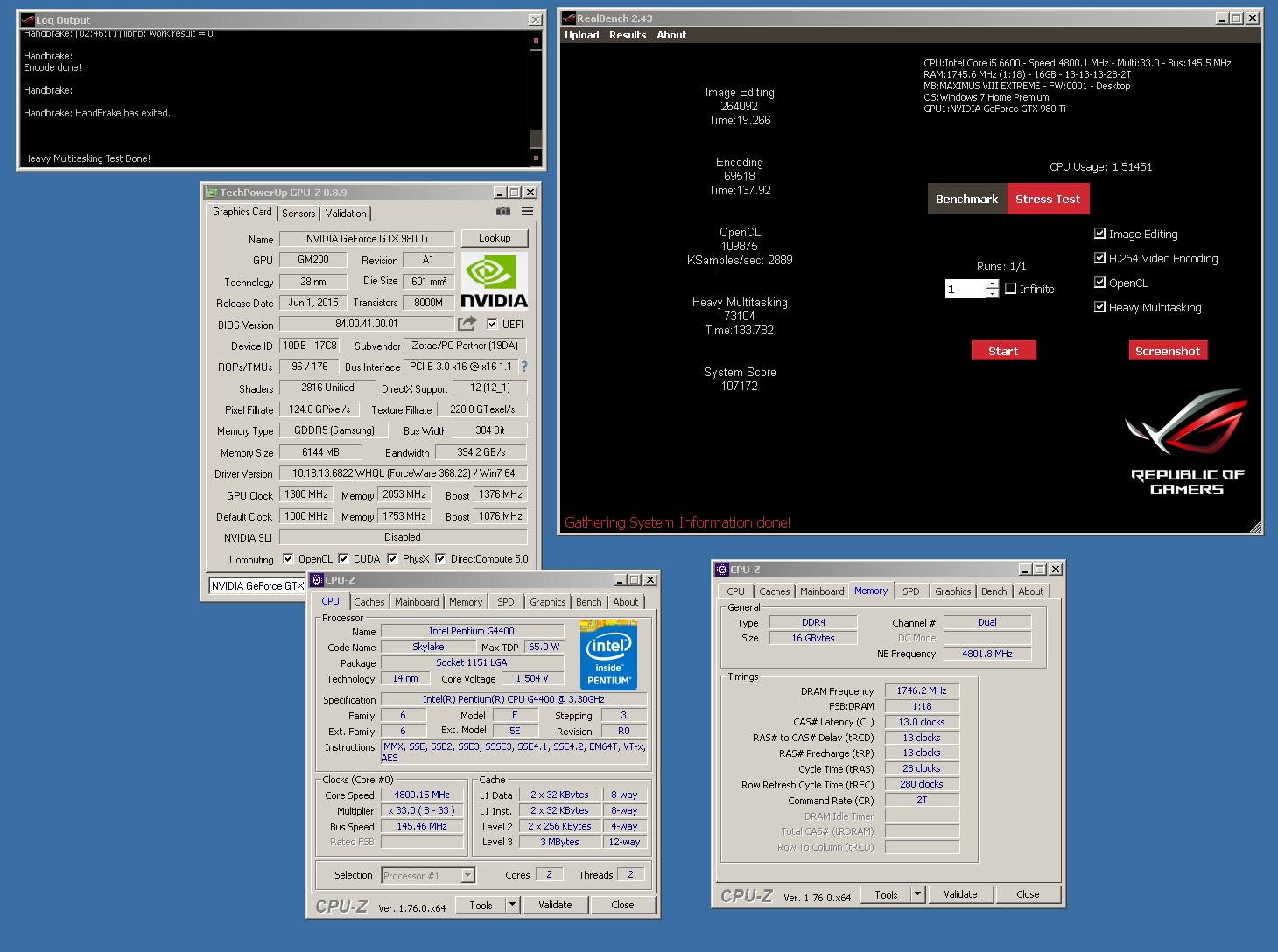Click Validate in left CPU-Z window
This screenshot has height=952, width=1278.
click(x=555, y=905)
